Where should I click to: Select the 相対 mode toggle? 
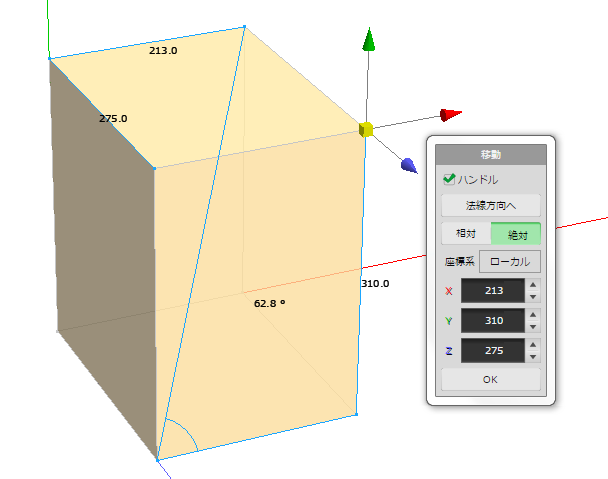(466, 233)
